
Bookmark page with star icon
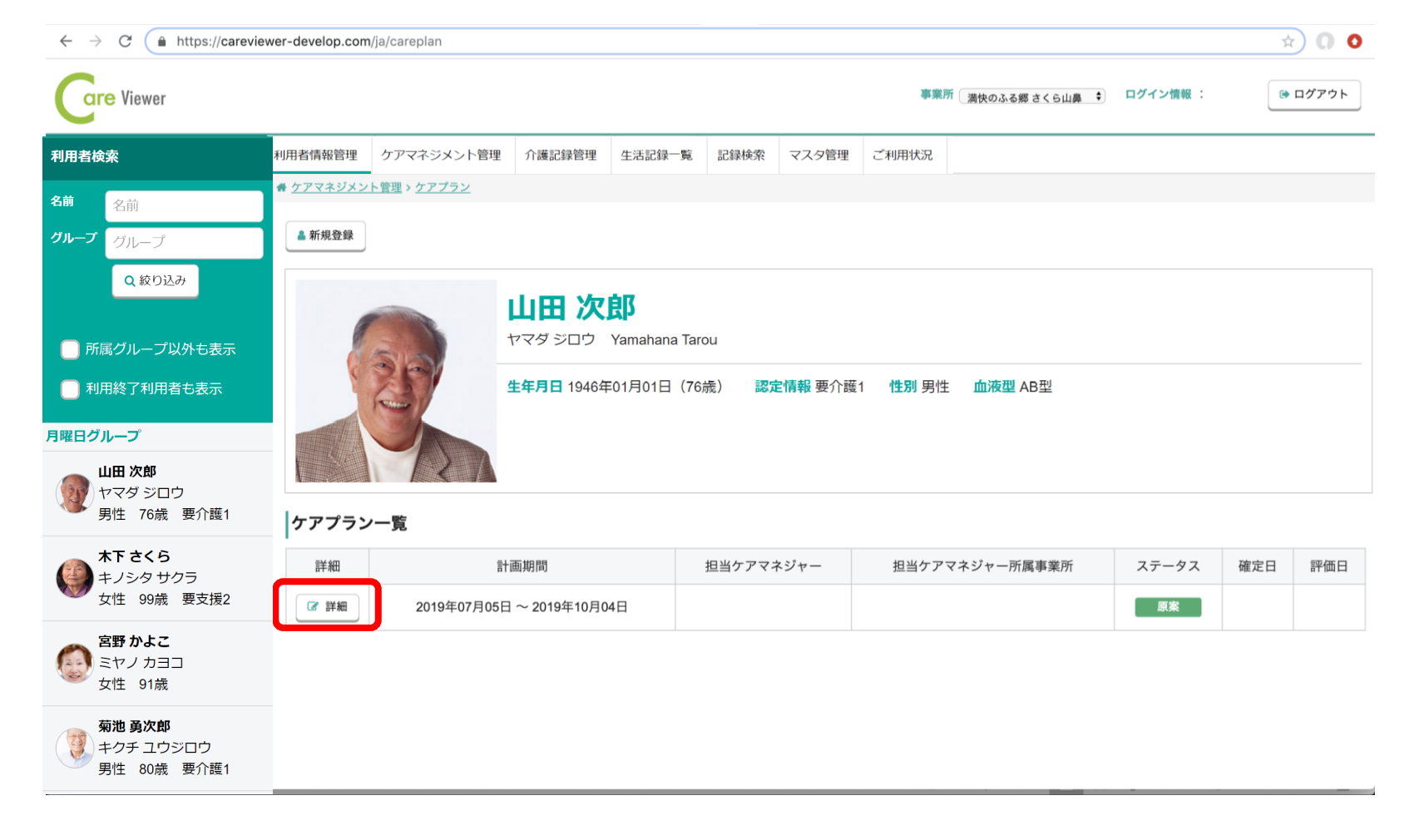click(x=1288, y=42)
